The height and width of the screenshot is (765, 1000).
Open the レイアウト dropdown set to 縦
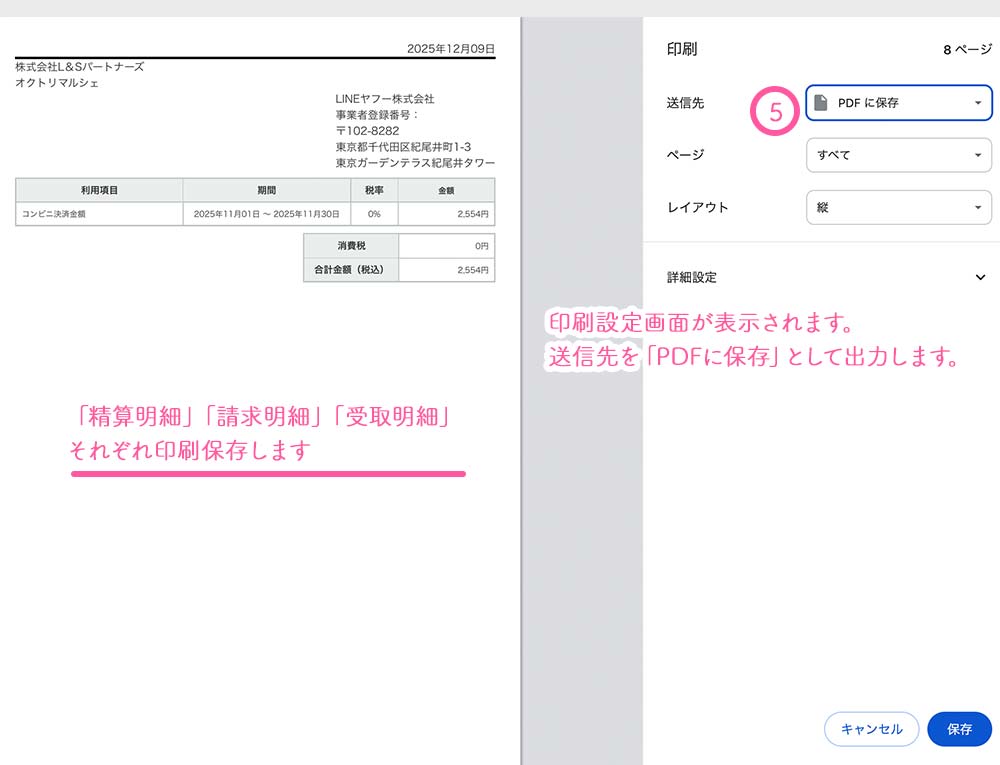click(x=898, y=207)
